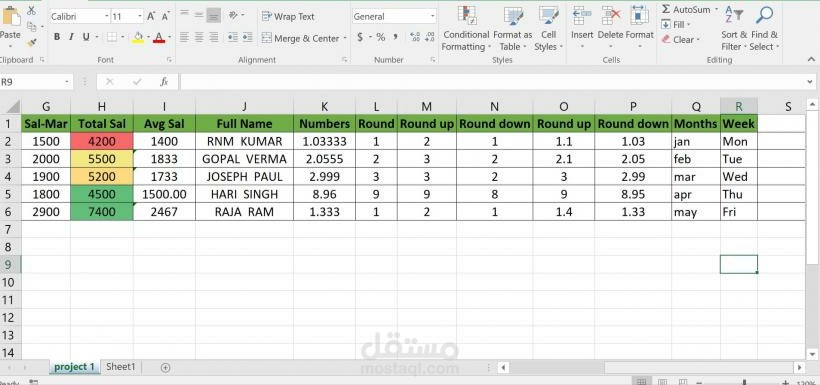
Task: Open Cell Styles gallery
Action: click(x=548, y=28)
